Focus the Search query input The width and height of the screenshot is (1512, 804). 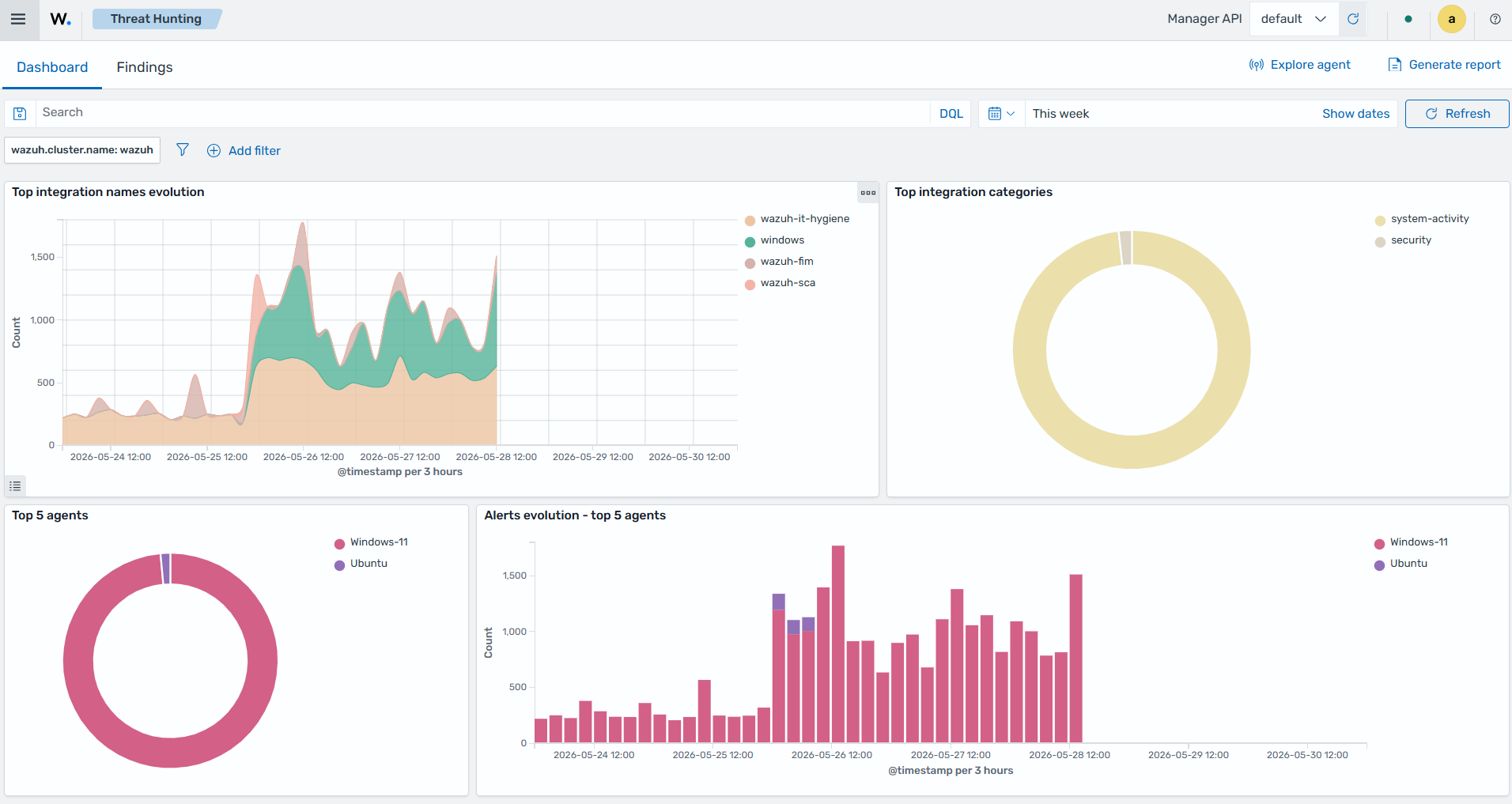(x=482, y=113)
